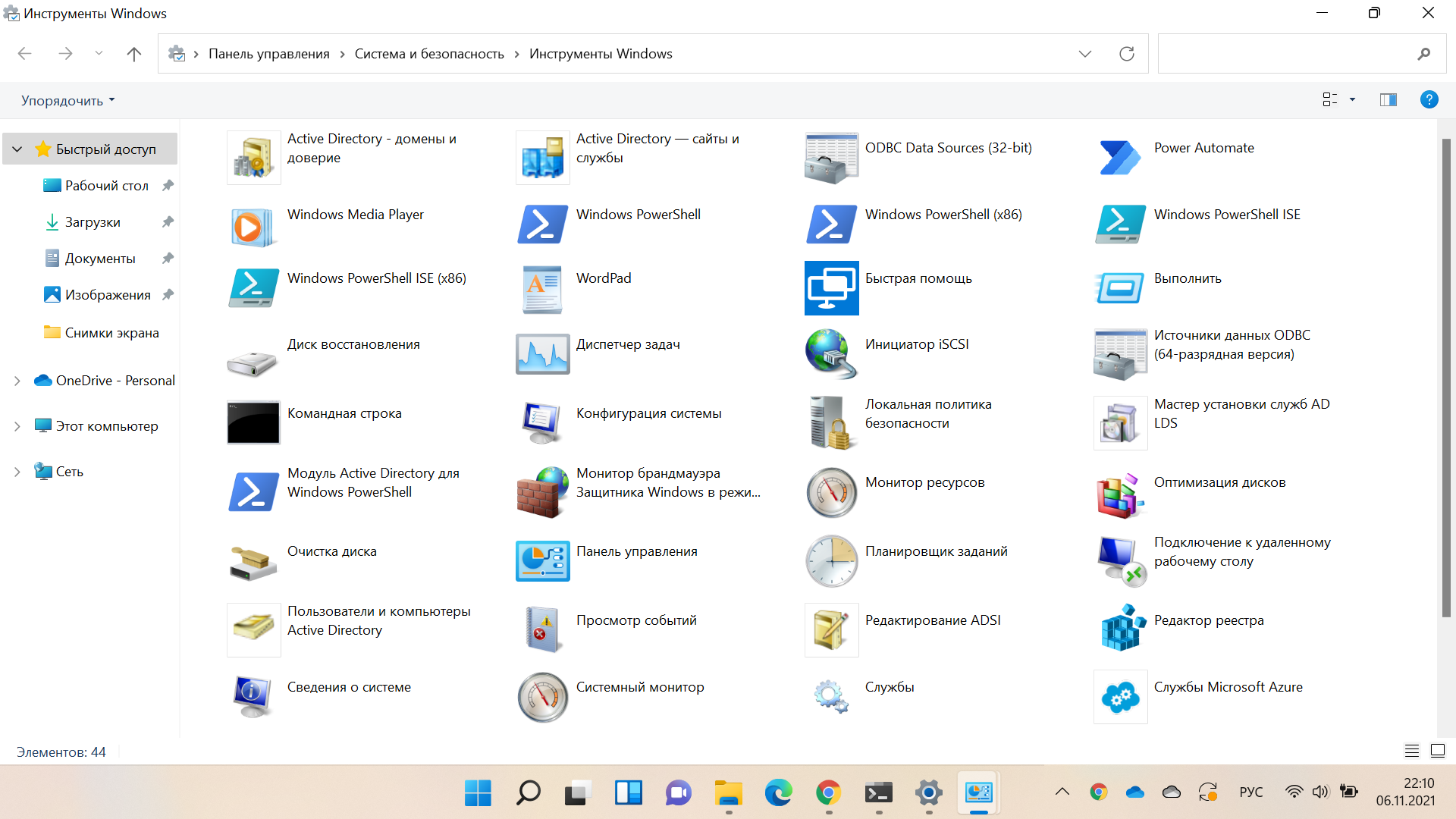1456x819 pixels.
Task: Expand address bar history dropdown
Action: (1084, 54)
